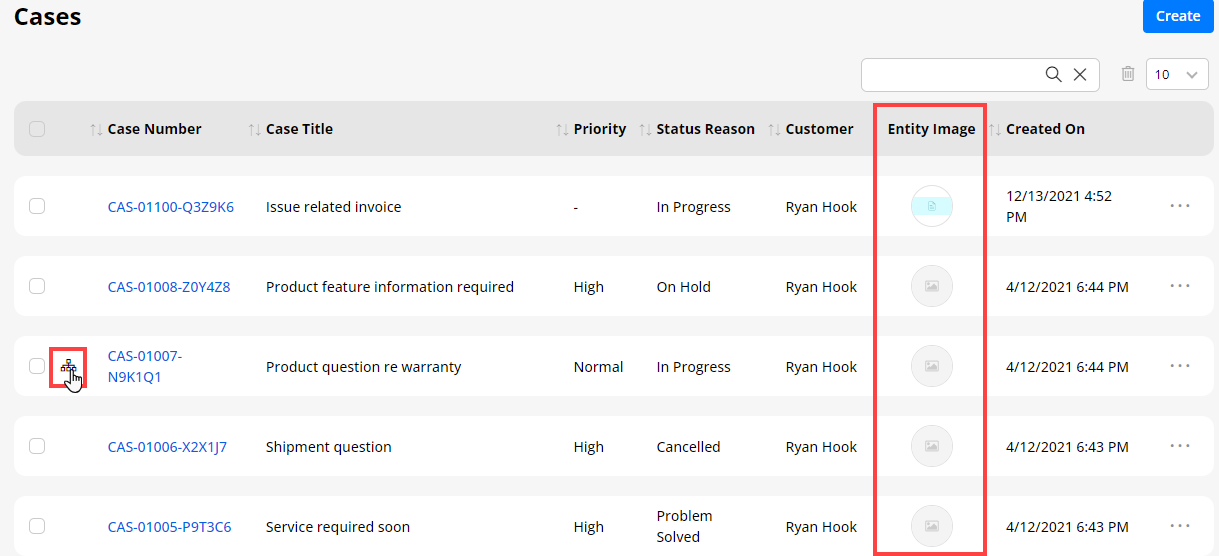Open the page size dropdown showing 10

click(x=1177, y=74)
